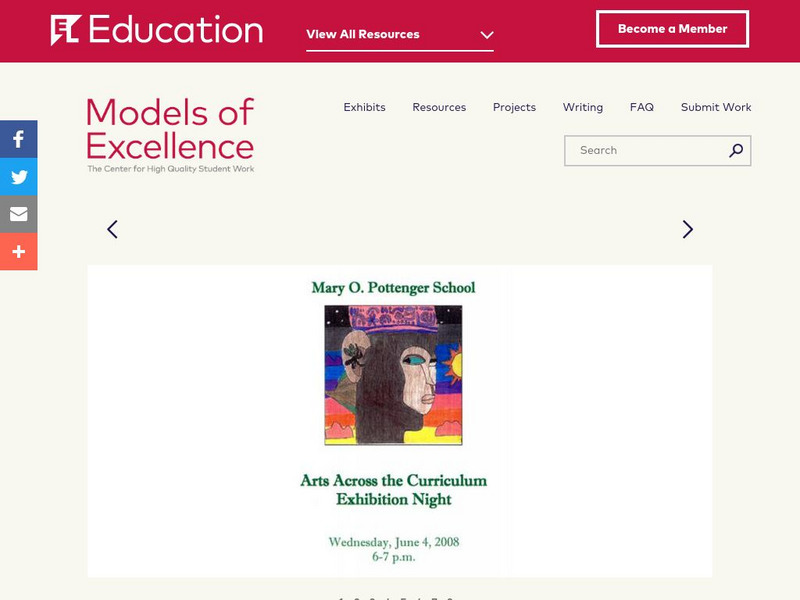Click the Mary O. Pottenger School slide image
This screenshot has width=800, height=600.
tap(399, 420)
